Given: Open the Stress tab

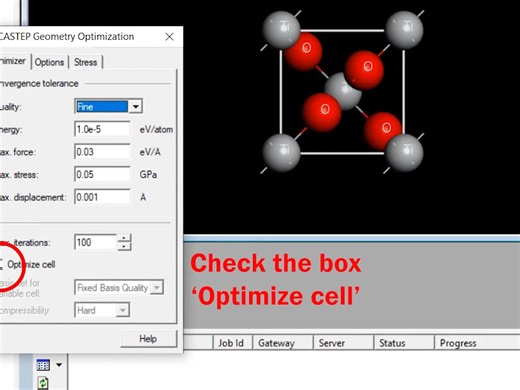Looking at the screenshot, I should point(85,62).
